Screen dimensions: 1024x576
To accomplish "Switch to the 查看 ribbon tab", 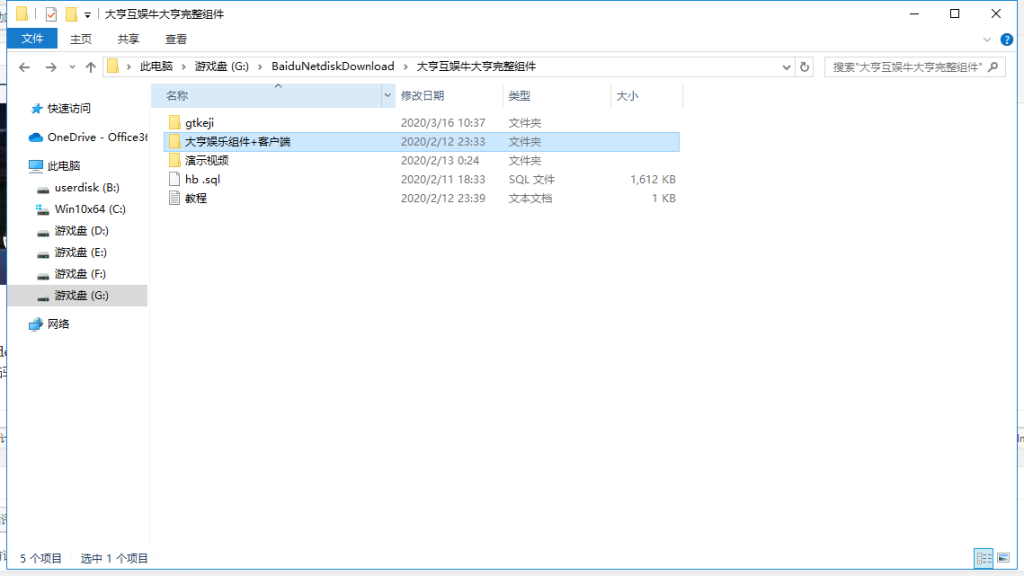I will coord(176,39).
